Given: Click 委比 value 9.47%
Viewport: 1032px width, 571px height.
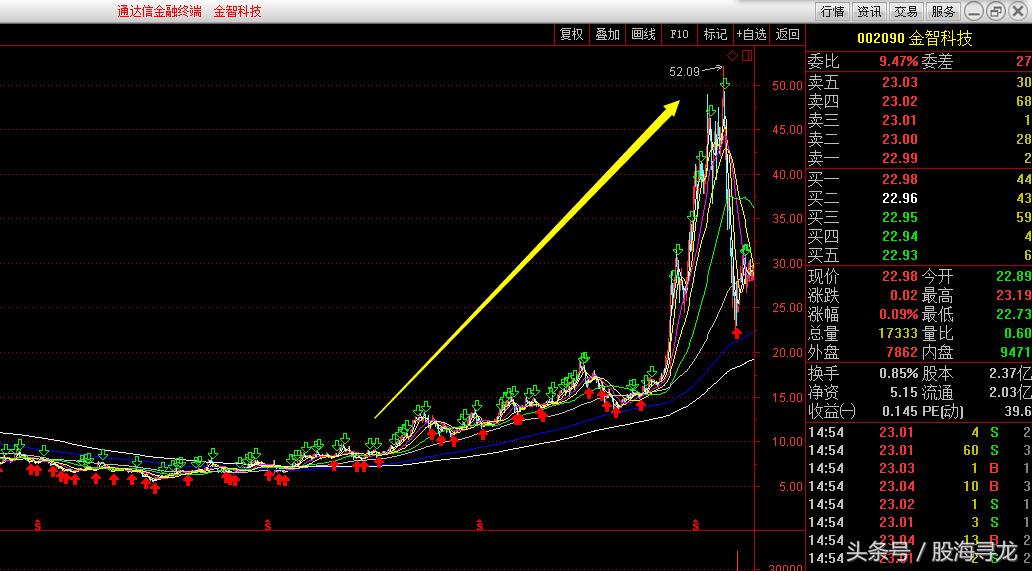Looking at the screenshot, I should click(x=898, y=62).
